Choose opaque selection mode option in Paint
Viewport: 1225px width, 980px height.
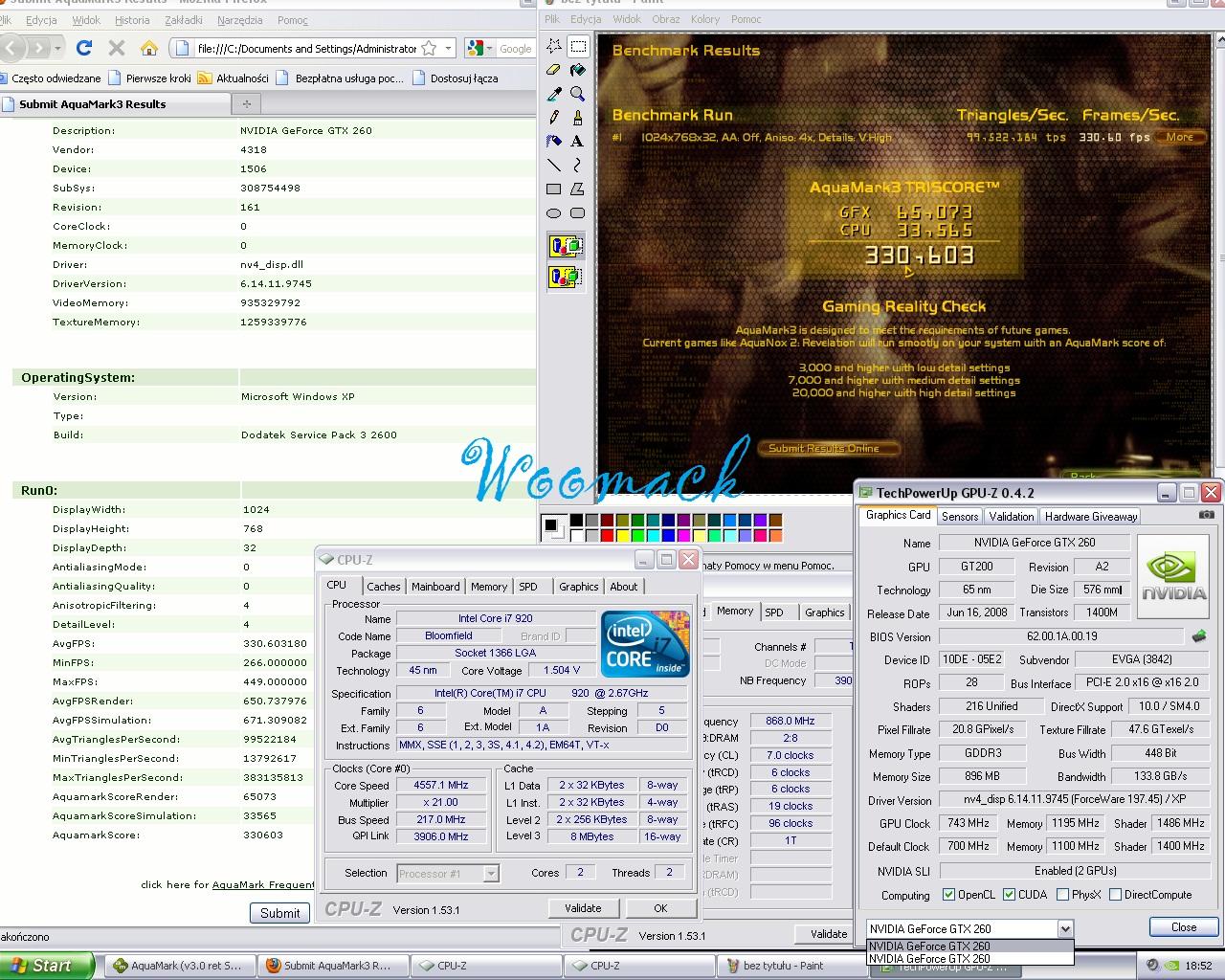[567, 247]
